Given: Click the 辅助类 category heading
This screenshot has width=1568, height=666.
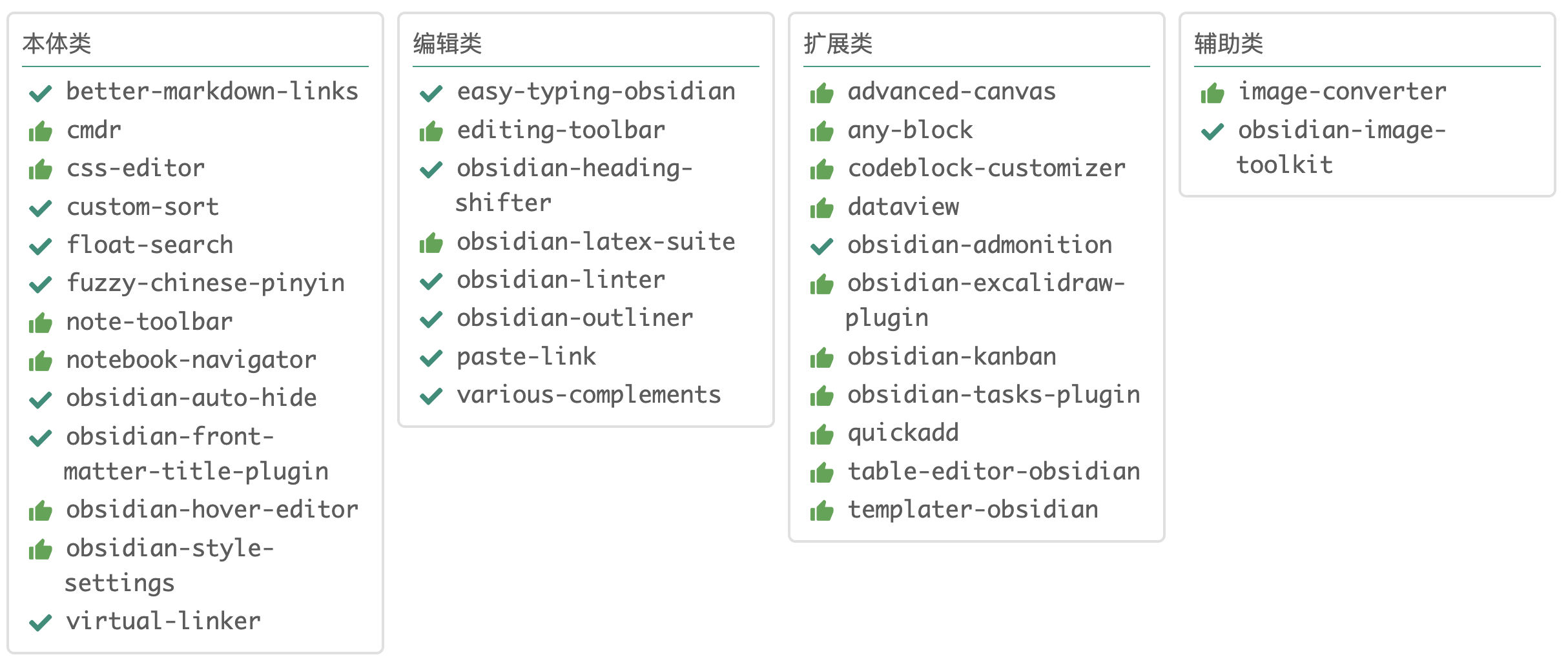Looking at the screenshot, I should click(1229, 44).
